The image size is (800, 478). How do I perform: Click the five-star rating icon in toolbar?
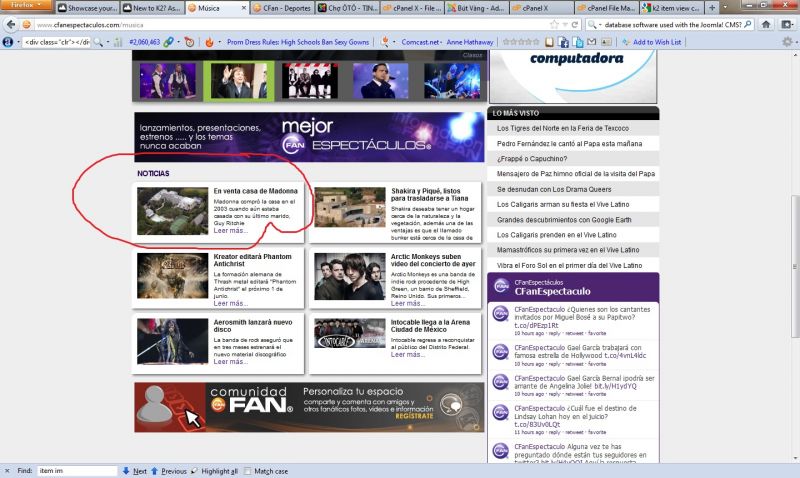pos(521,42)
